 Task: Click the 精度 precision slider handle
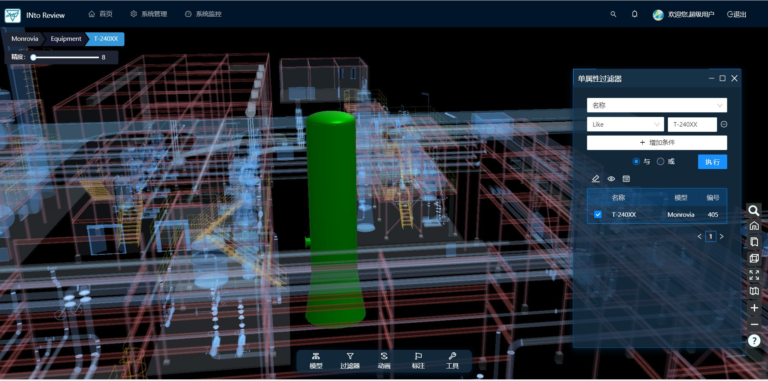click(33, 58)
